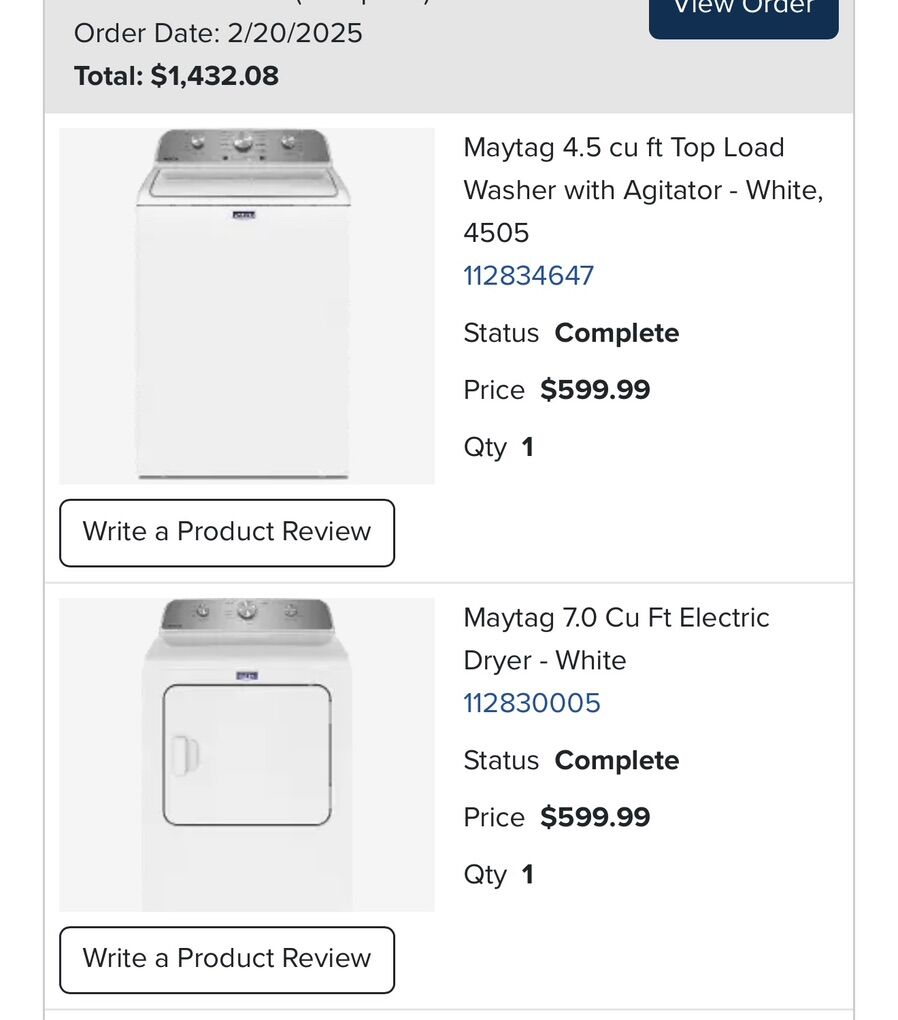Write a Product Review for the washer
This screenshot has height=1020, width=898.
pos(227,532)
